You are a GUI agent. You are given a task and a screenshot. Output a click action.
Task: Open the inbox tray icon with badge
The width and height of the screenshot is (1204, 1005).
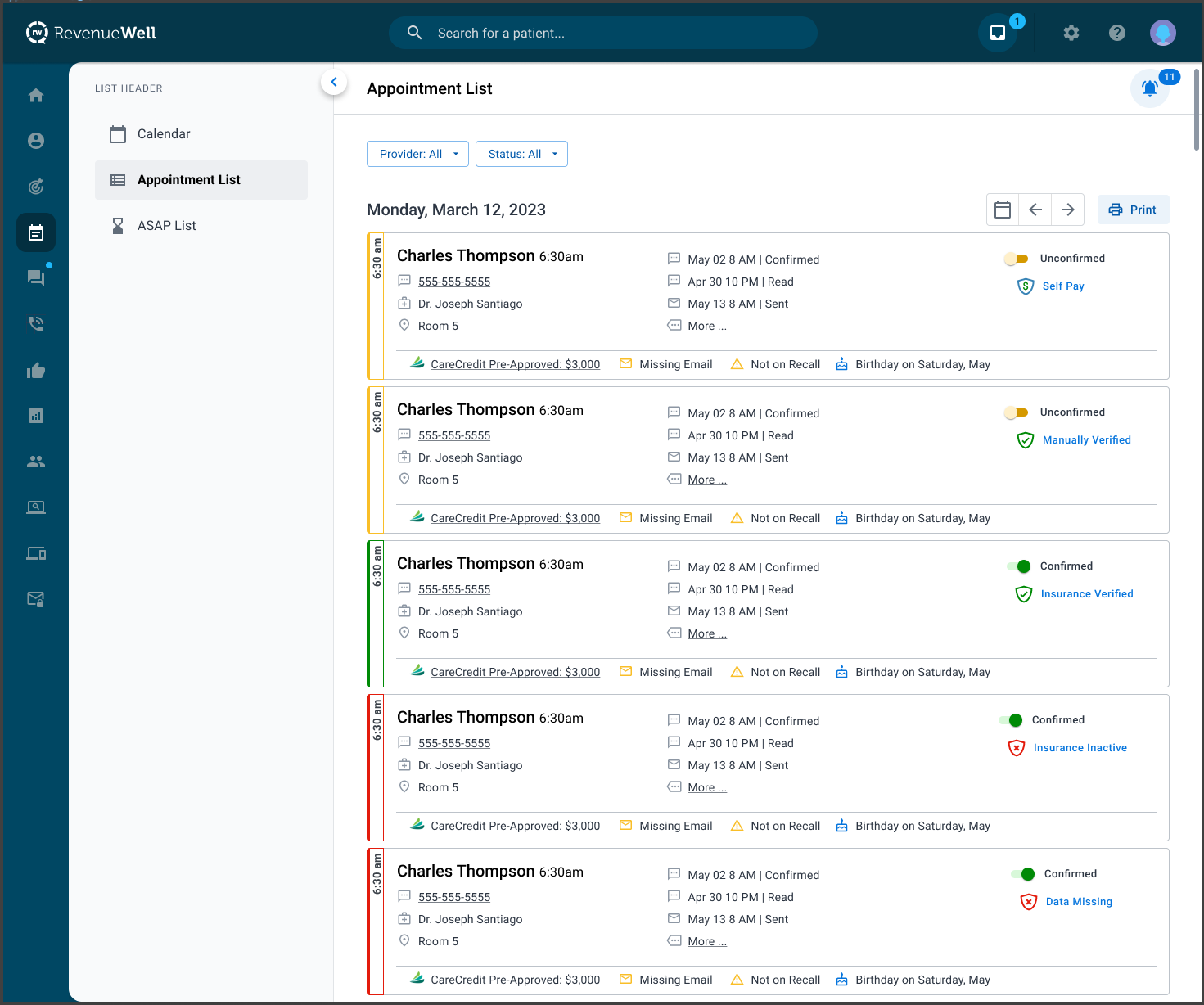(998, 33)
